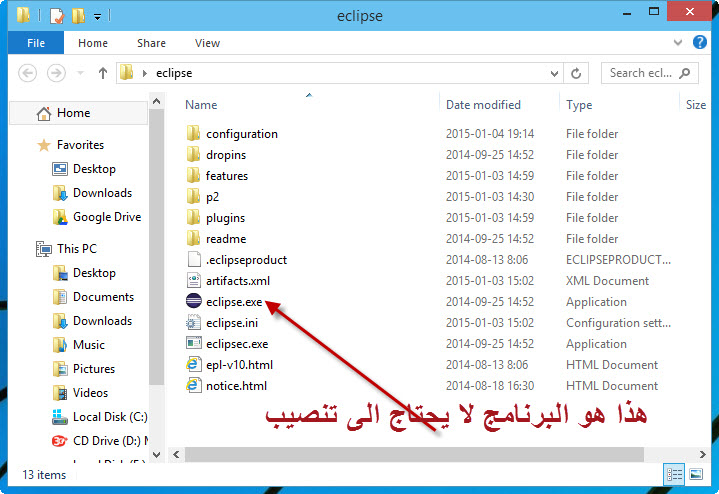The image size is (719, 494).
Task: Go up one folder level
Action: 103,73
